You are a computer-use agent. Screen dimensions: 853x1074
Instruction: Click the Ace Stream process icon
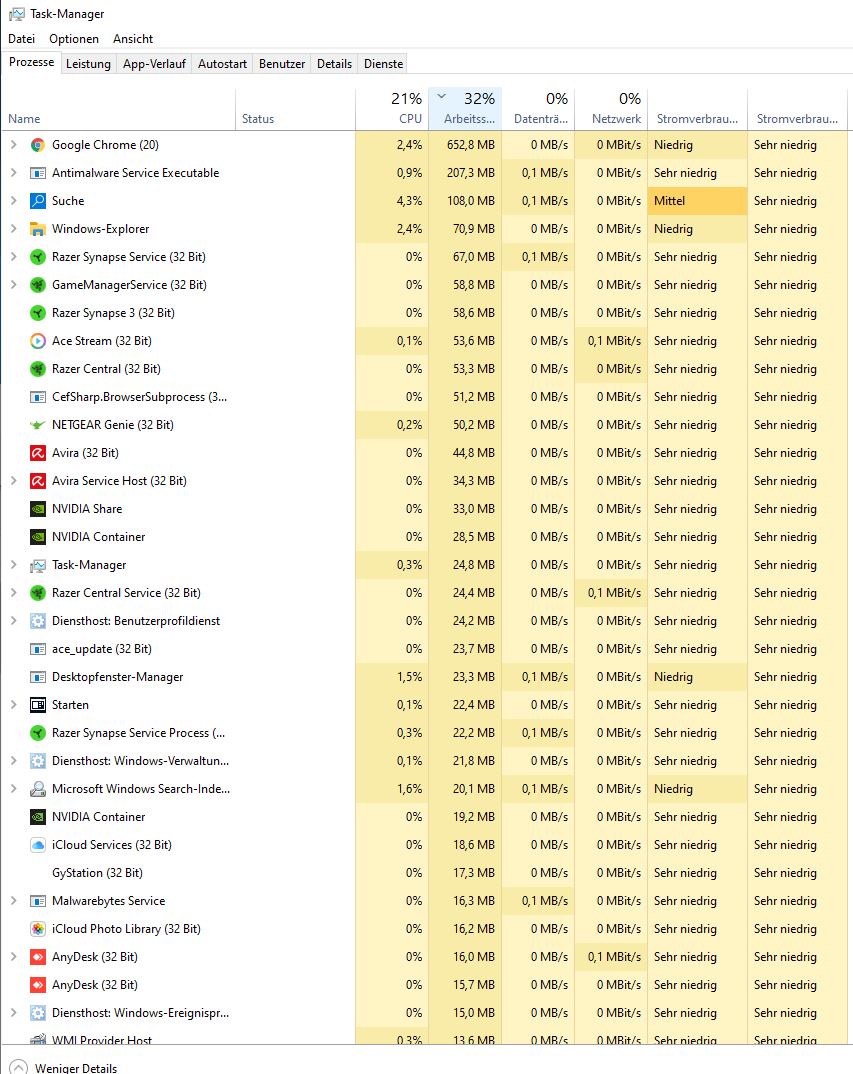[38, 340]
